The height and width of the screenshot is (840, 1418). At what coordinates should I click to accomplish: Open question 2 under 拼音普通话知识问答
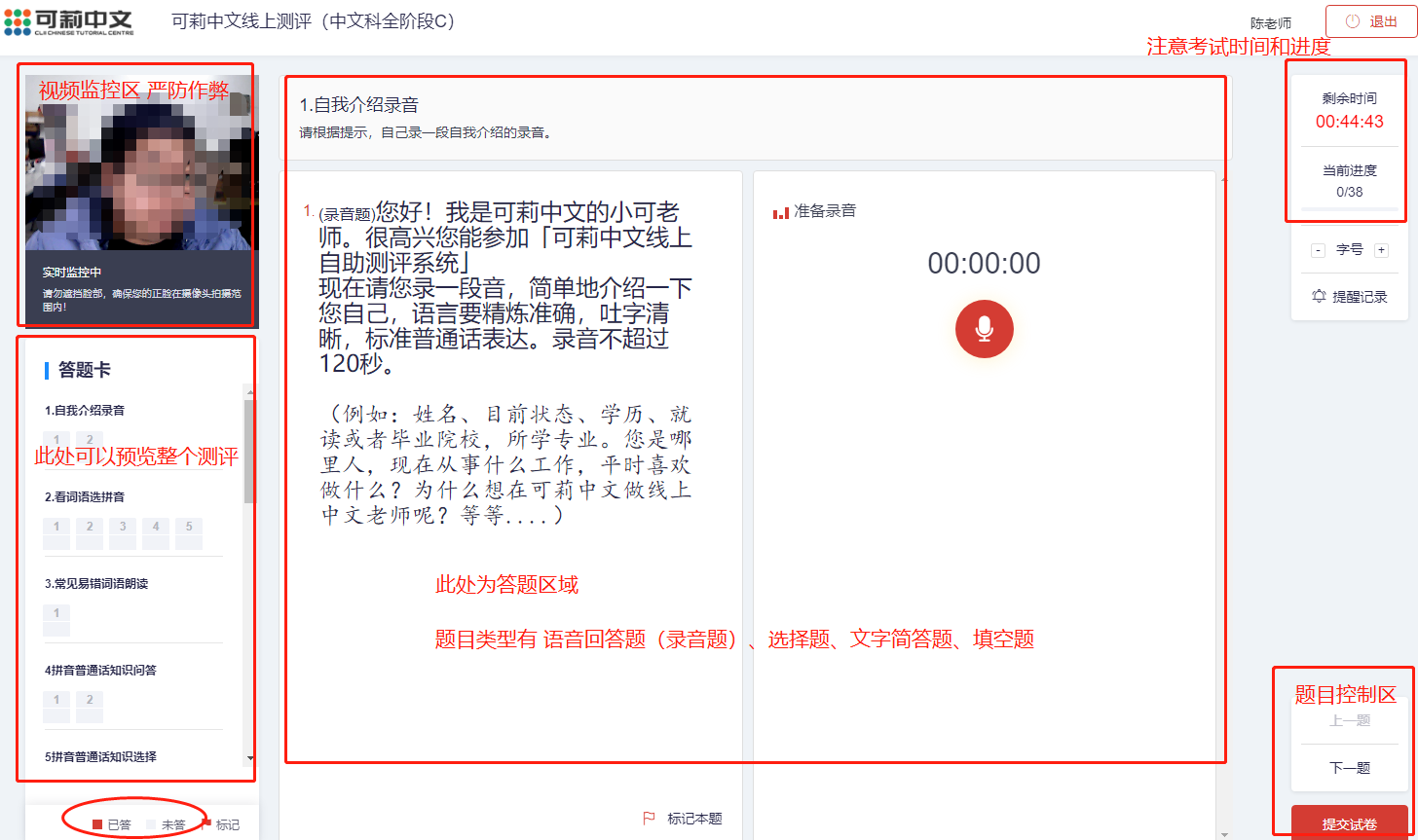tap(90, 700)
